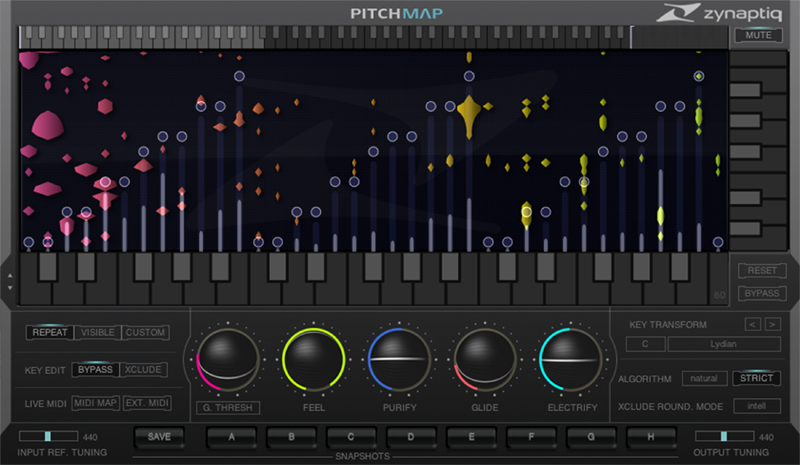Enable Key Edit BYPASS mode
The height and width of the screenshot is (465, 800).
[x=95, y=370]
